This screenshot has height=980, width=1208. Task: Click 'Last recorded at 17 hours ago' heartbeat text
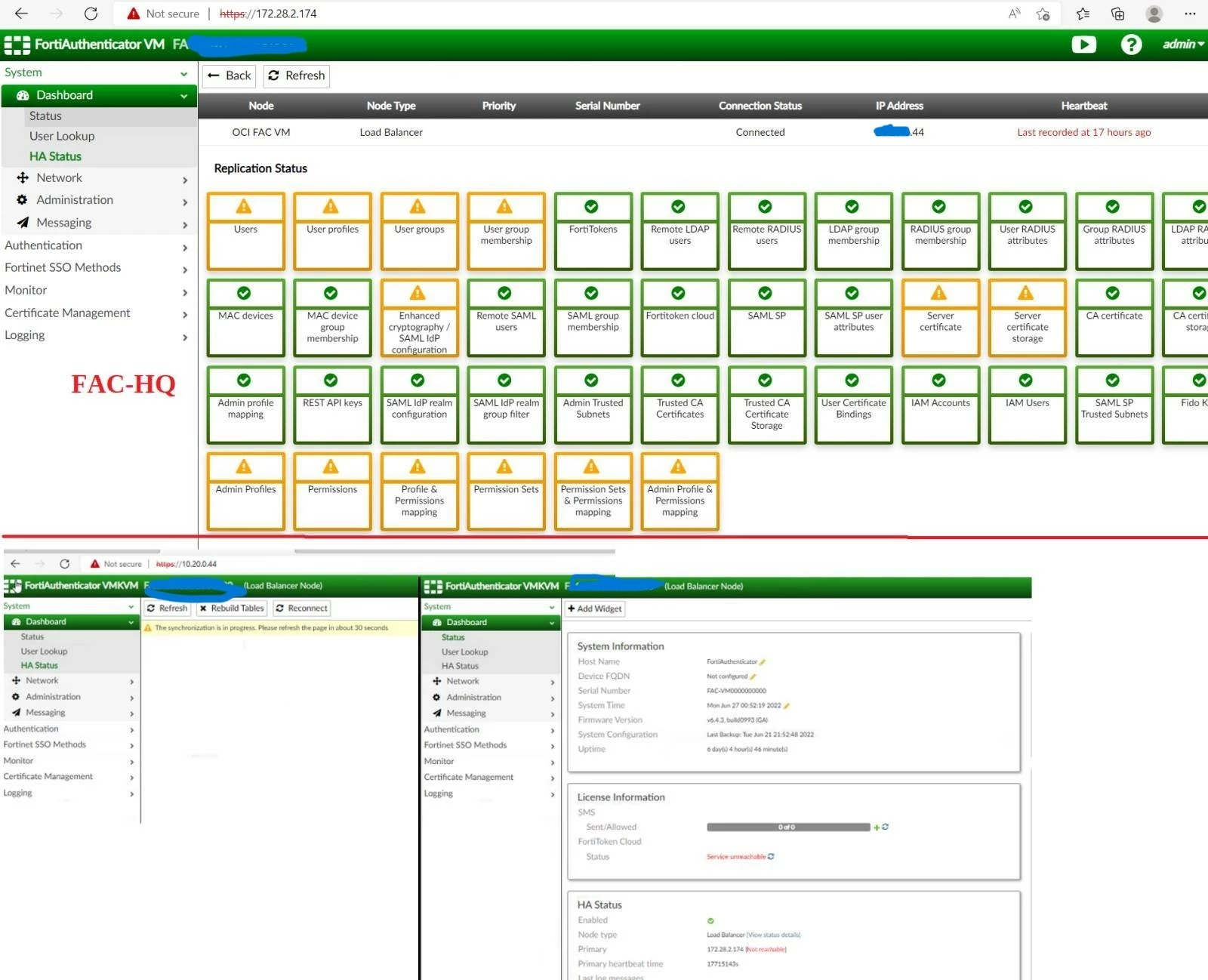pyautogui.click(x=1083, y=132)
